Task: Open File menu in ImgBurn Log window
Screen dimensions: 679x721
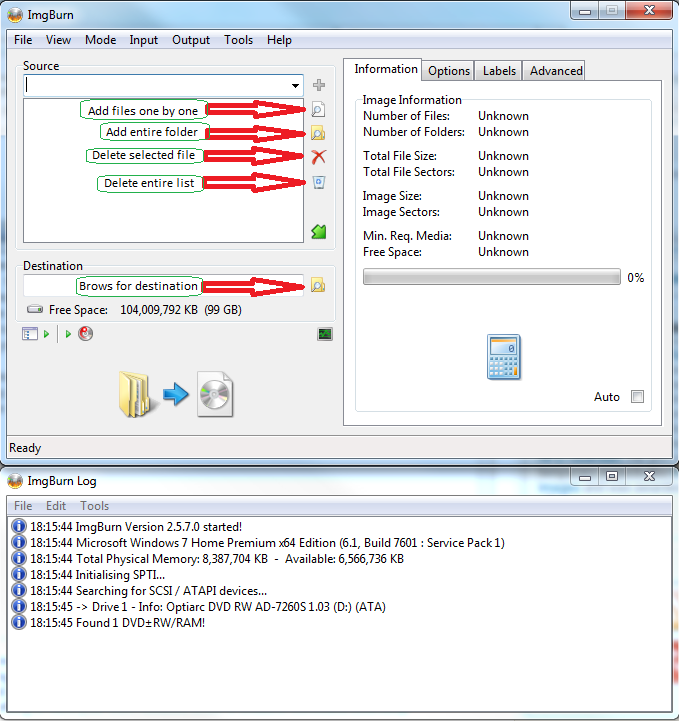Action: [x=23, y=506]
